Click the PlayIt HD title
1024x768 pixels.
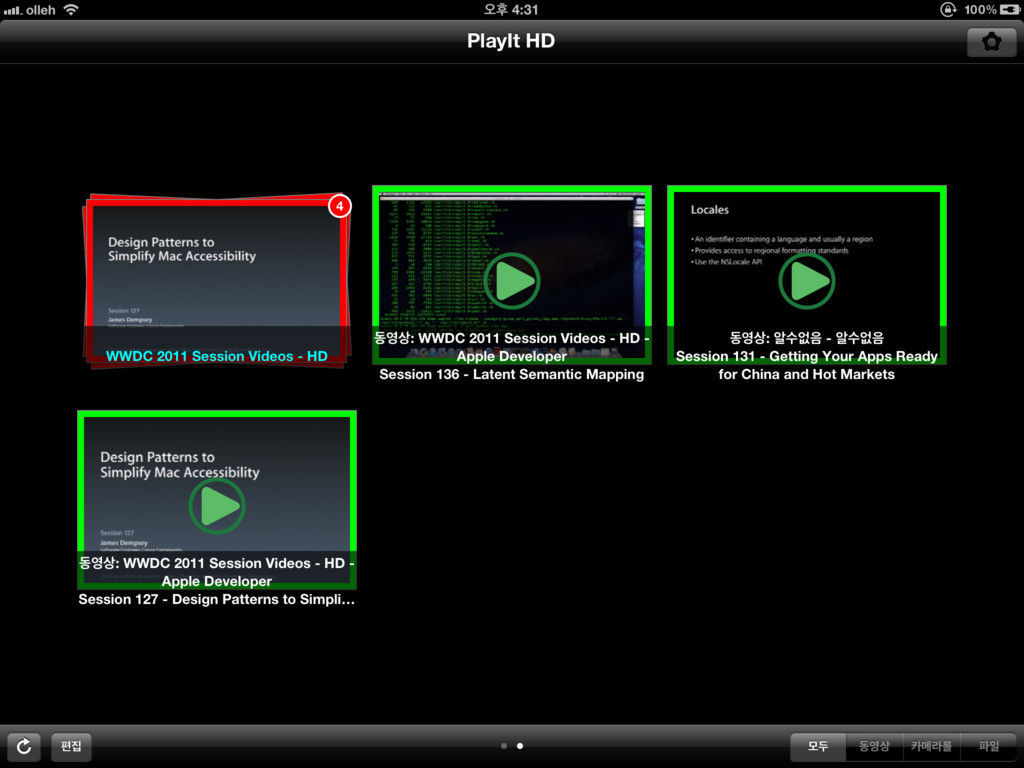511,41
